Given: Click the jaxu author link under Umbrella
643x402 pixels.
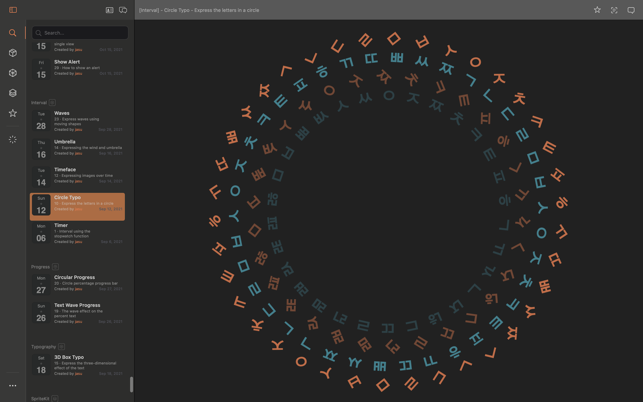Looking at the screenshot, I should 78,153.
